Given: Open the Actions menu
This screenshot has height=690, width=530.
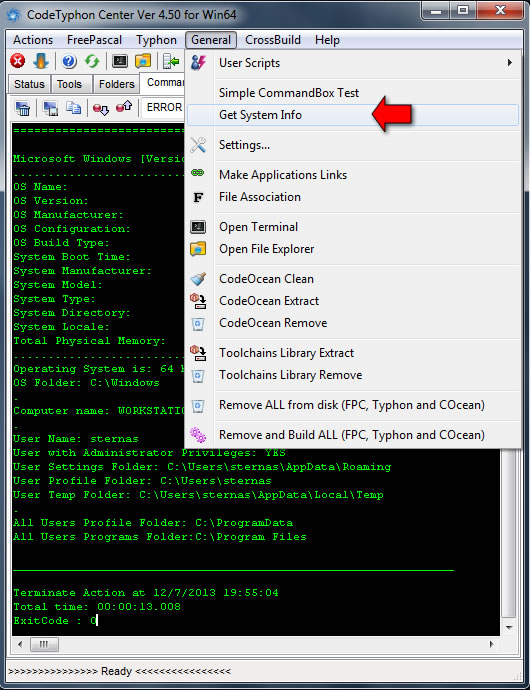Looking at the screenshot, I should click(x=33, y=40).
